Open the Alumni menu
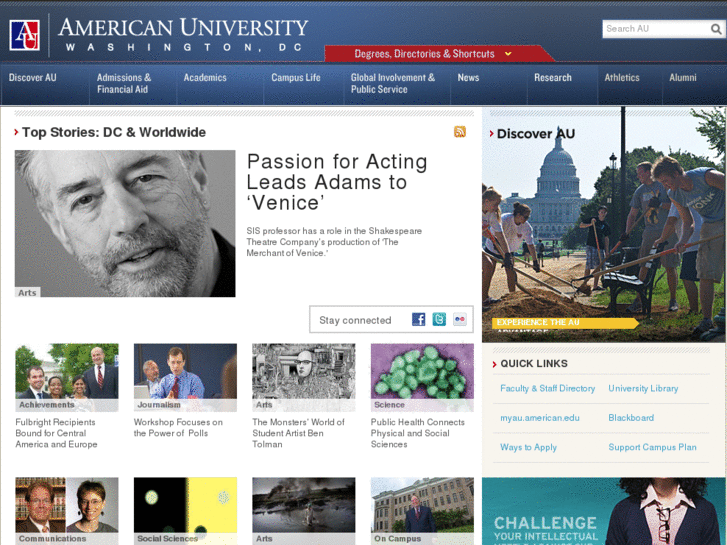Image resolution: width=727 pixels, height=545 pixels. 682,77
